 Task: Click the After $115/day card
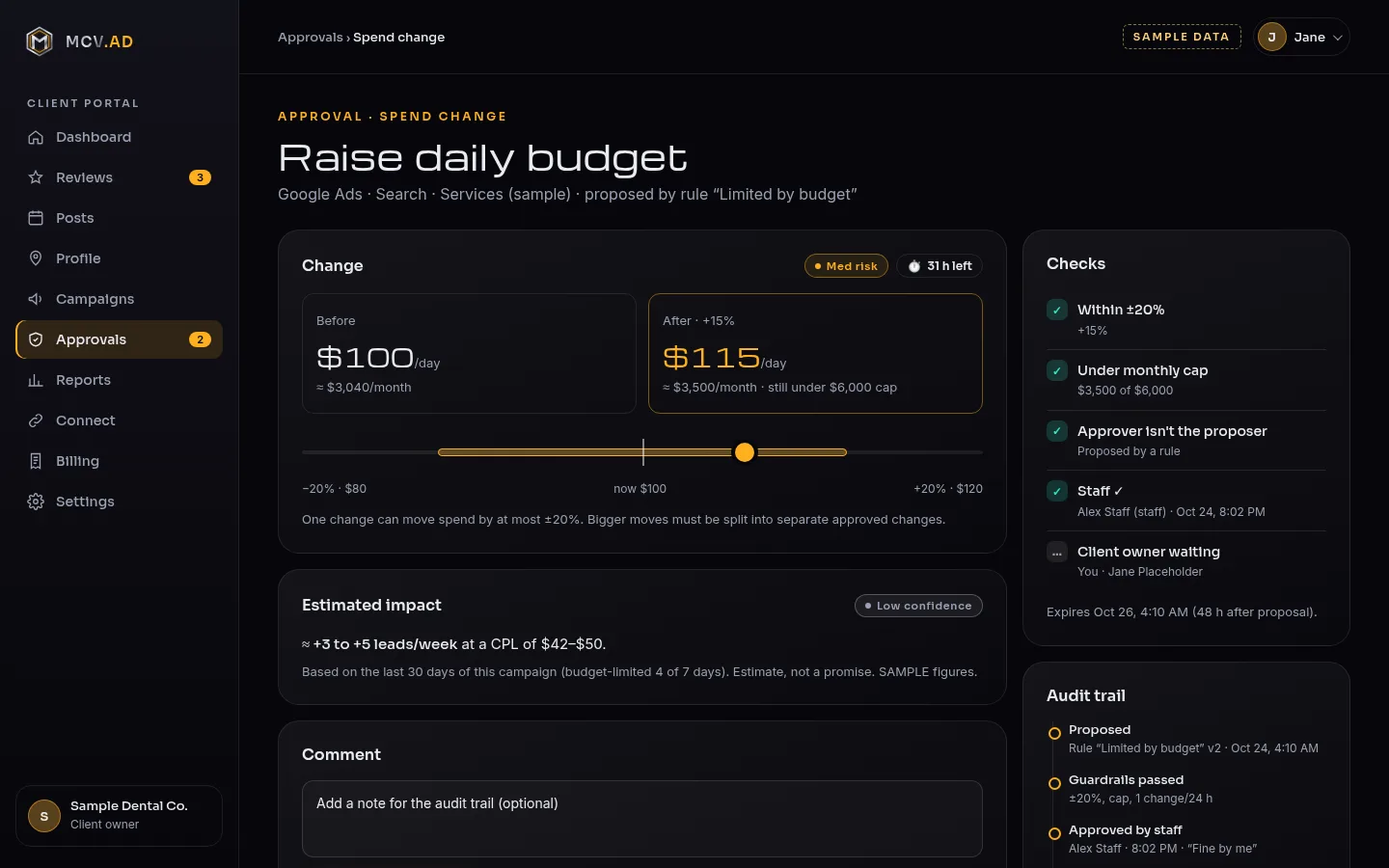click(x=815, y=353)
